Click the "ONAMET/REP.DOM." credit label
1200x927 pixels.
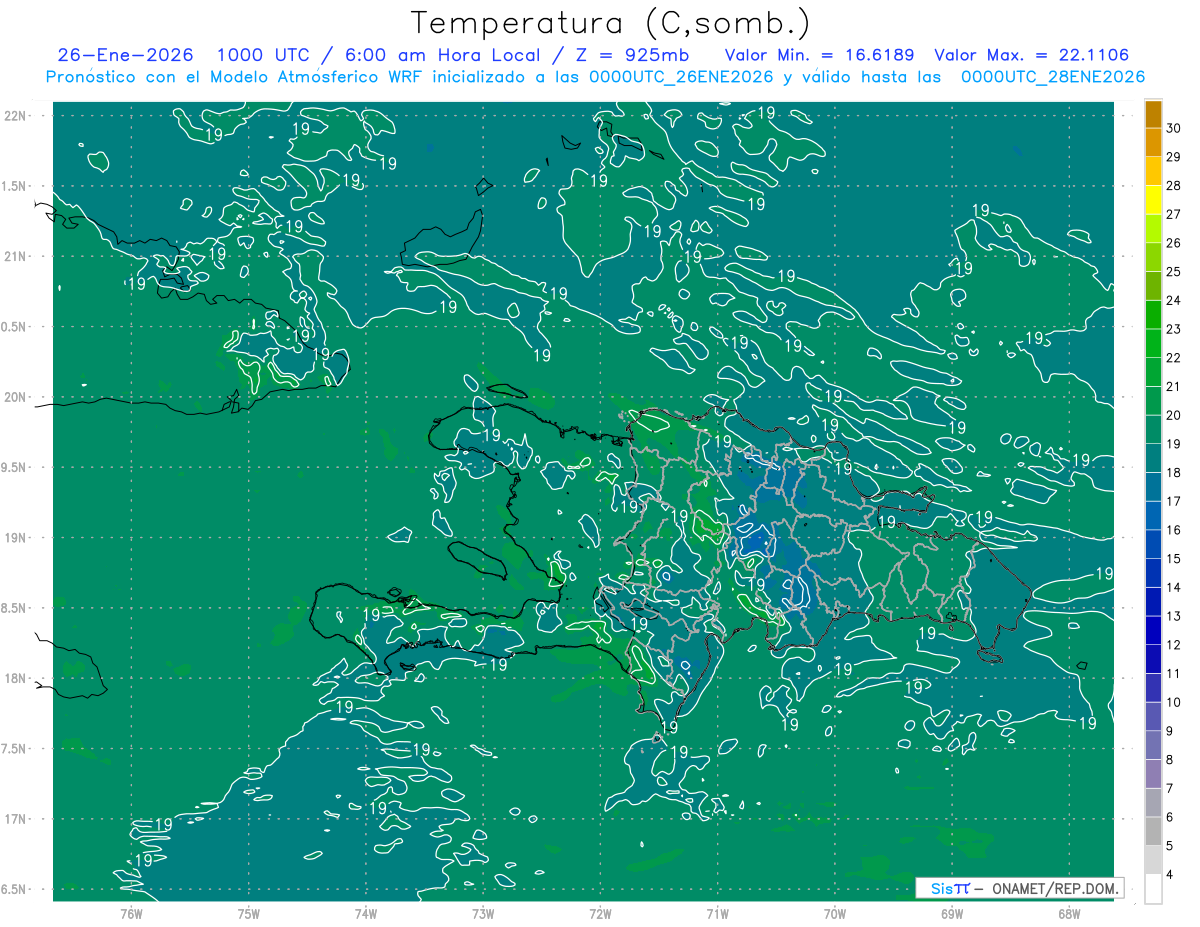1055,888
